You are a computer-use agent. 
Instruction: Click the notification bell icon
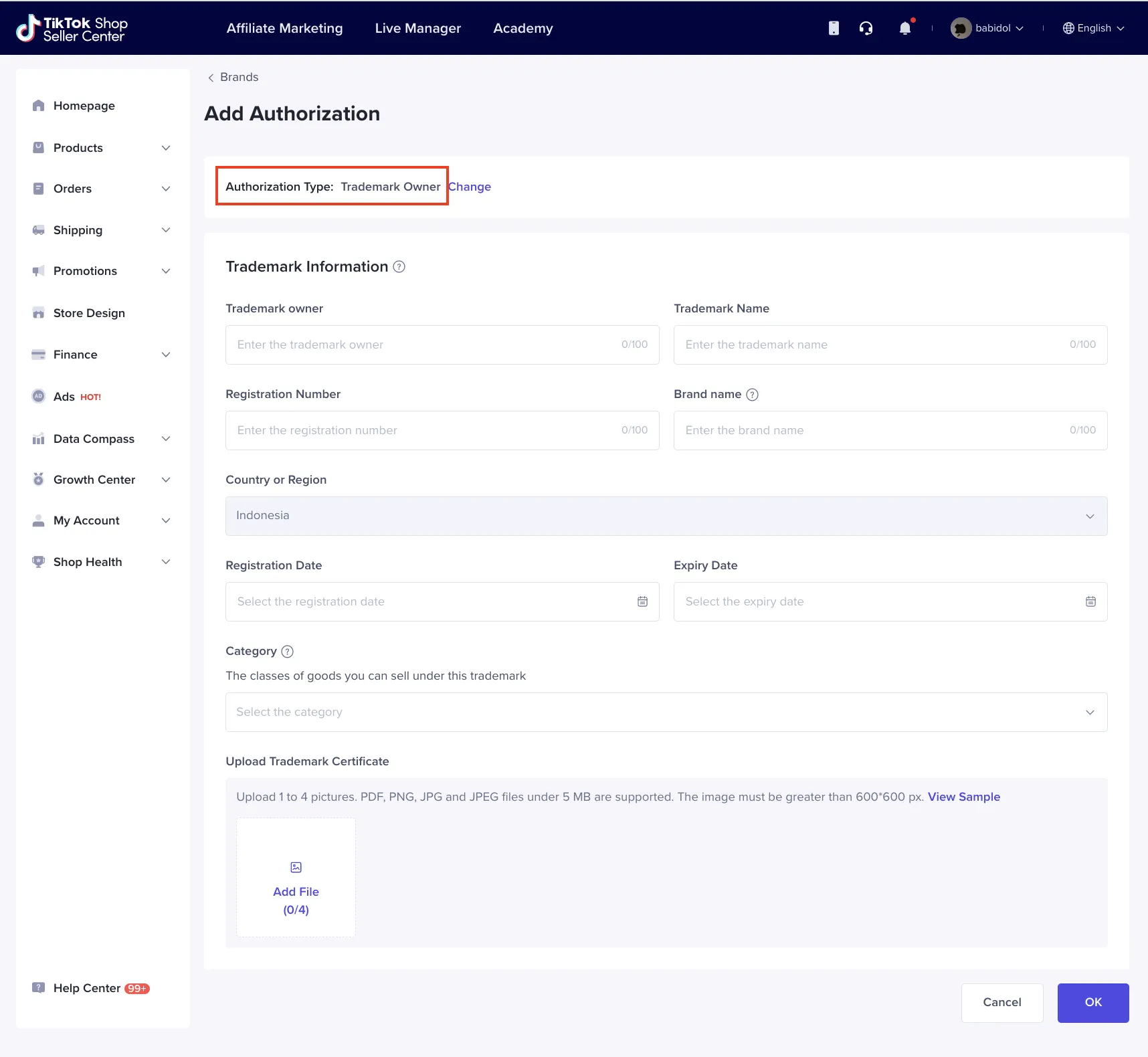coord(904,28)
